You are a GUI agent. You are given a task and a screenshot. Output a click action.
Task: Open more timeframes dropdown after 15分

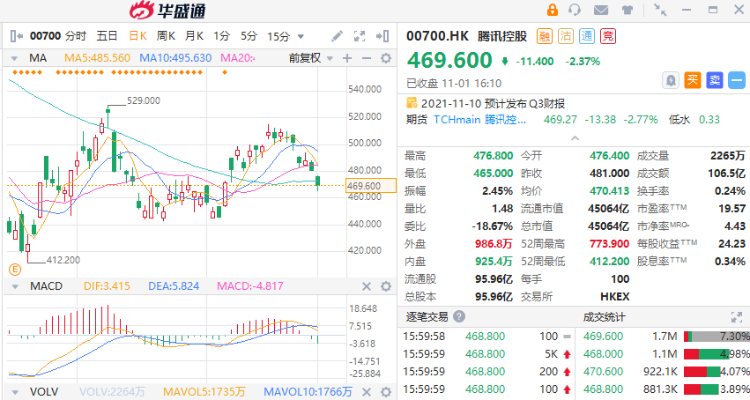(301, 36)
